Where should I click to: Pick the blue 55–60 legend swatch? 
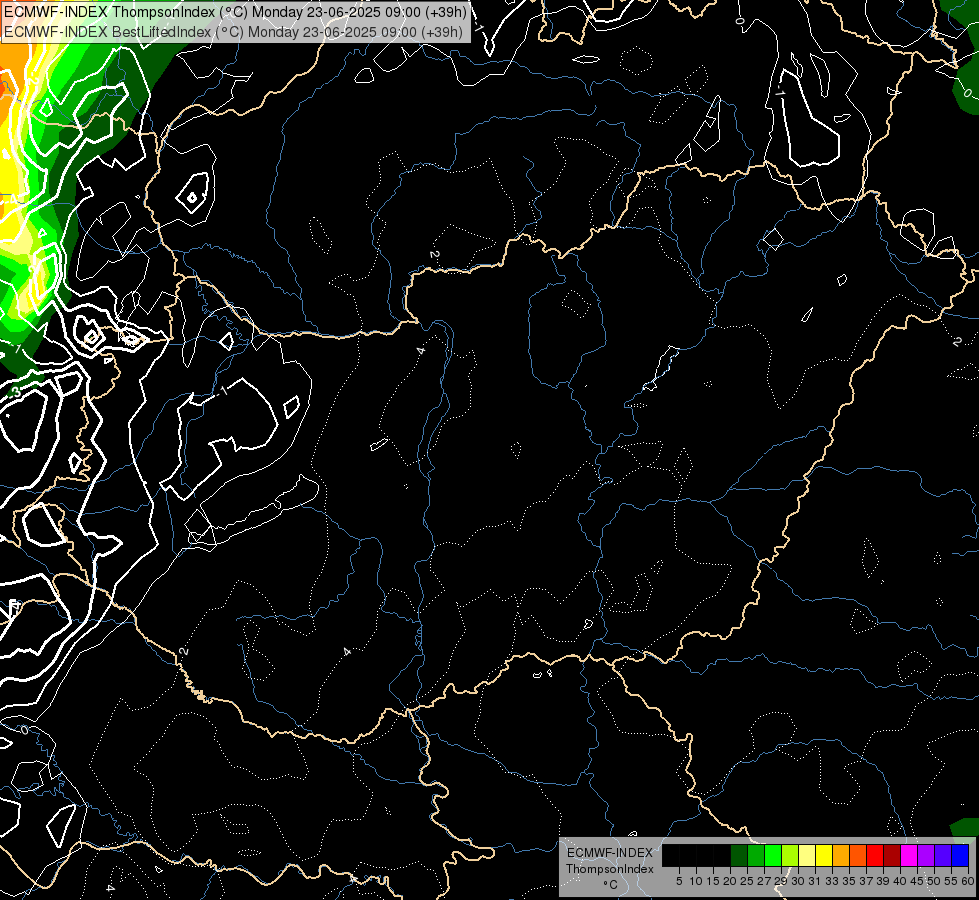(x=960, y=855)
